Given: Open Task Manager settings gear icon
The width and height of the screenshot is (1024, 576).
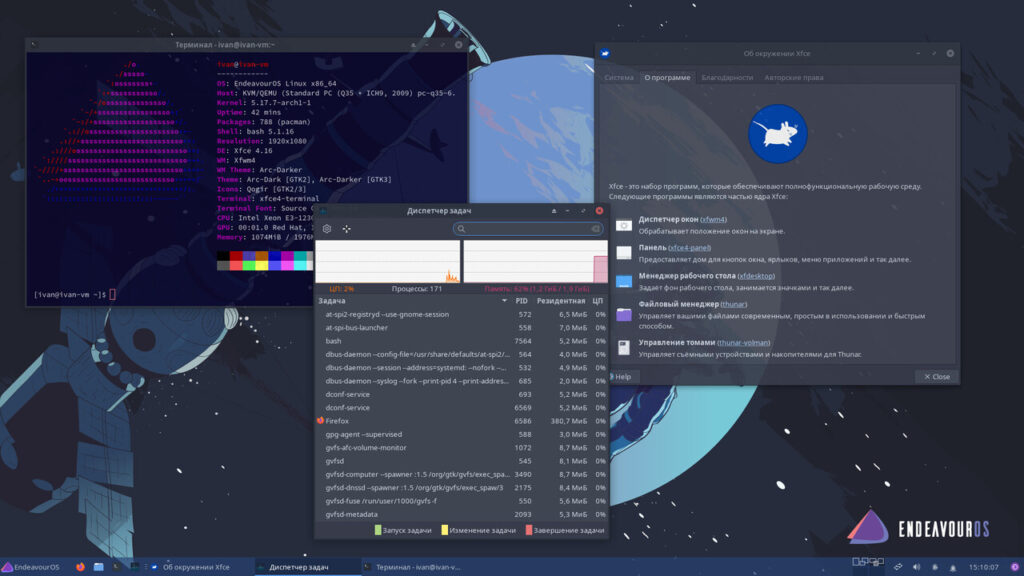Looking at the screenshot, I should 326,229.
